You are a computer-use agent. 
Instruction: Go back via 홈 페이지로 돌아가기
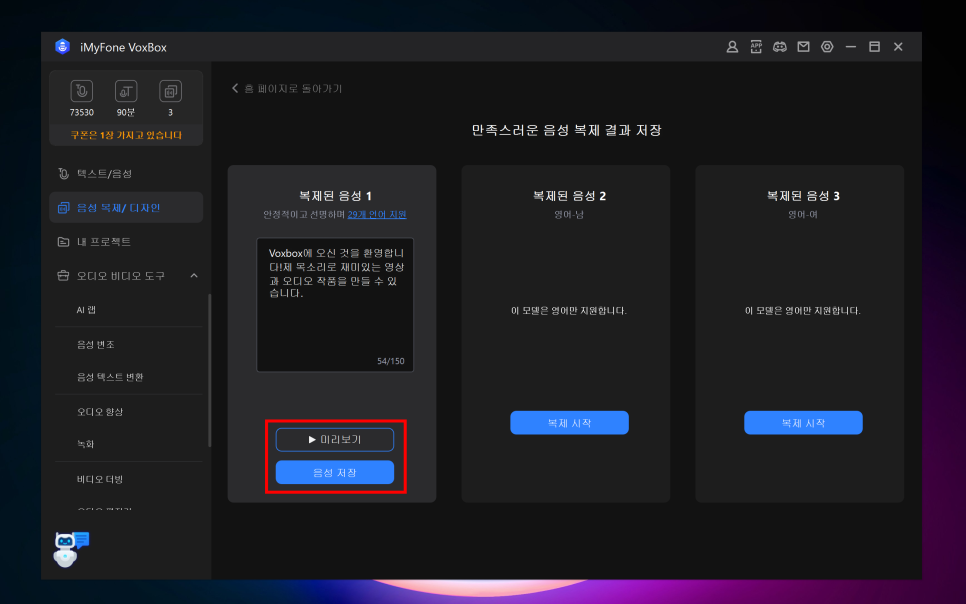(286, 88)
